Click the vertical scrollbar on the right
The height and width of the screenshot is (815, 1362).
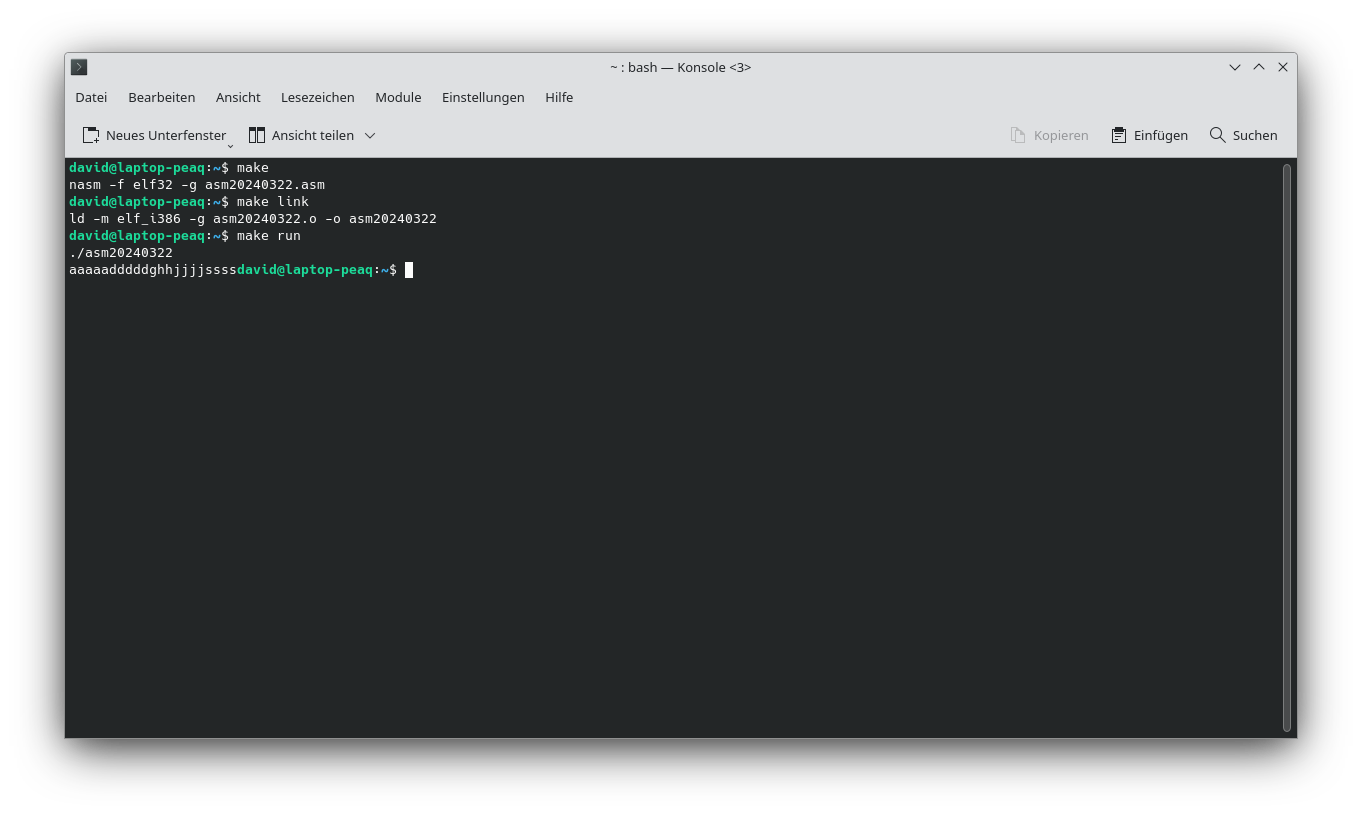coord(1286,450)
